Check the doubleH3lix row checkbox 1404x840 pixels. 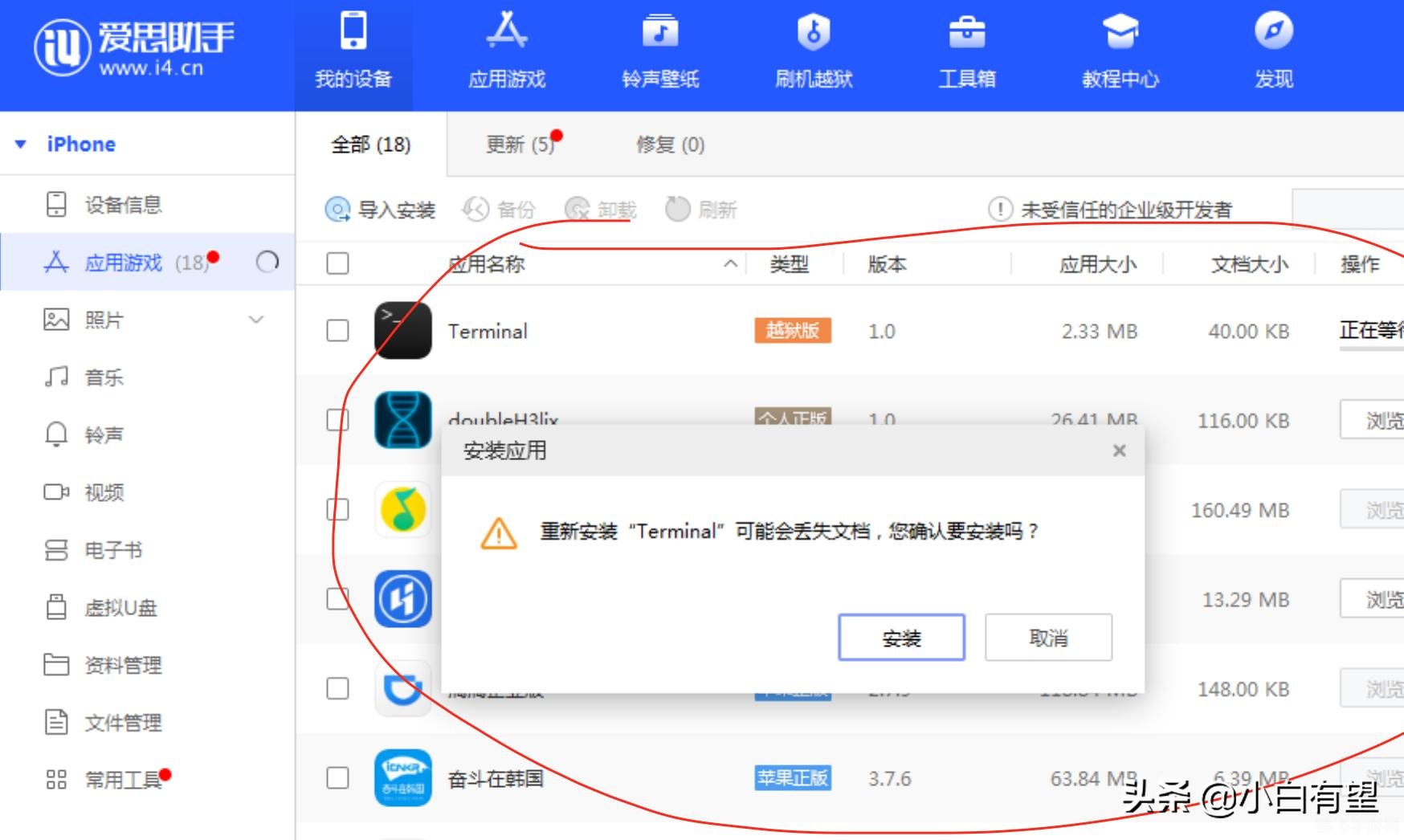click(x=337, y=420)
